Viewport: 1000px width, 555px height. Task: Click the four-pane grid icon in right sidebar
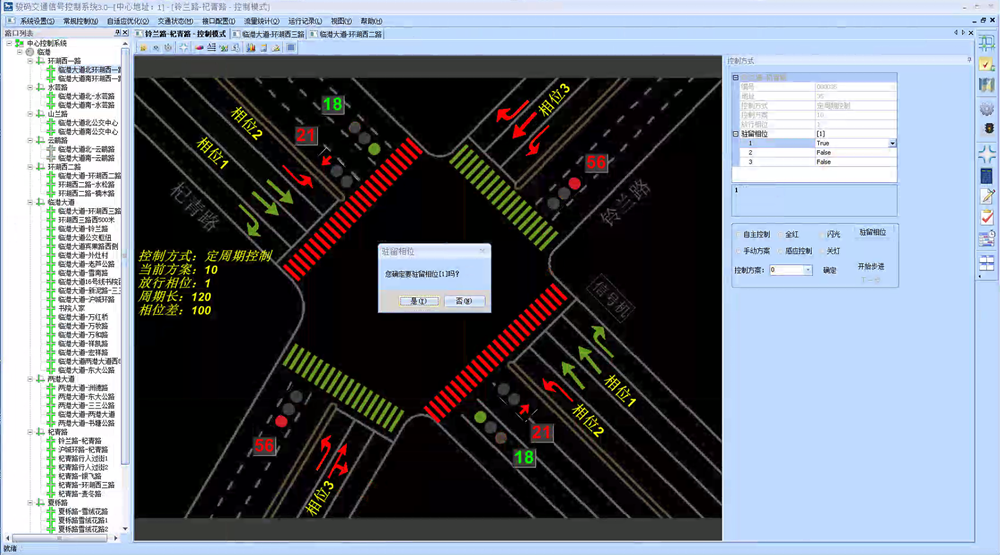[x=987, y=262]
